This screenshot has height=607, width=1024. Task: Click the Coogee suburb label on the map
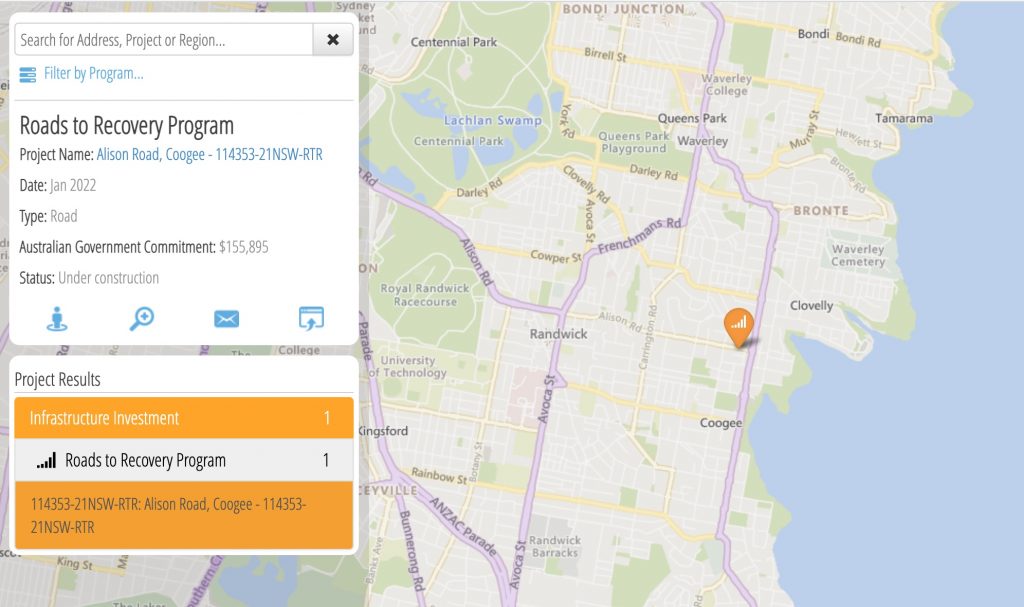(721, 423)
